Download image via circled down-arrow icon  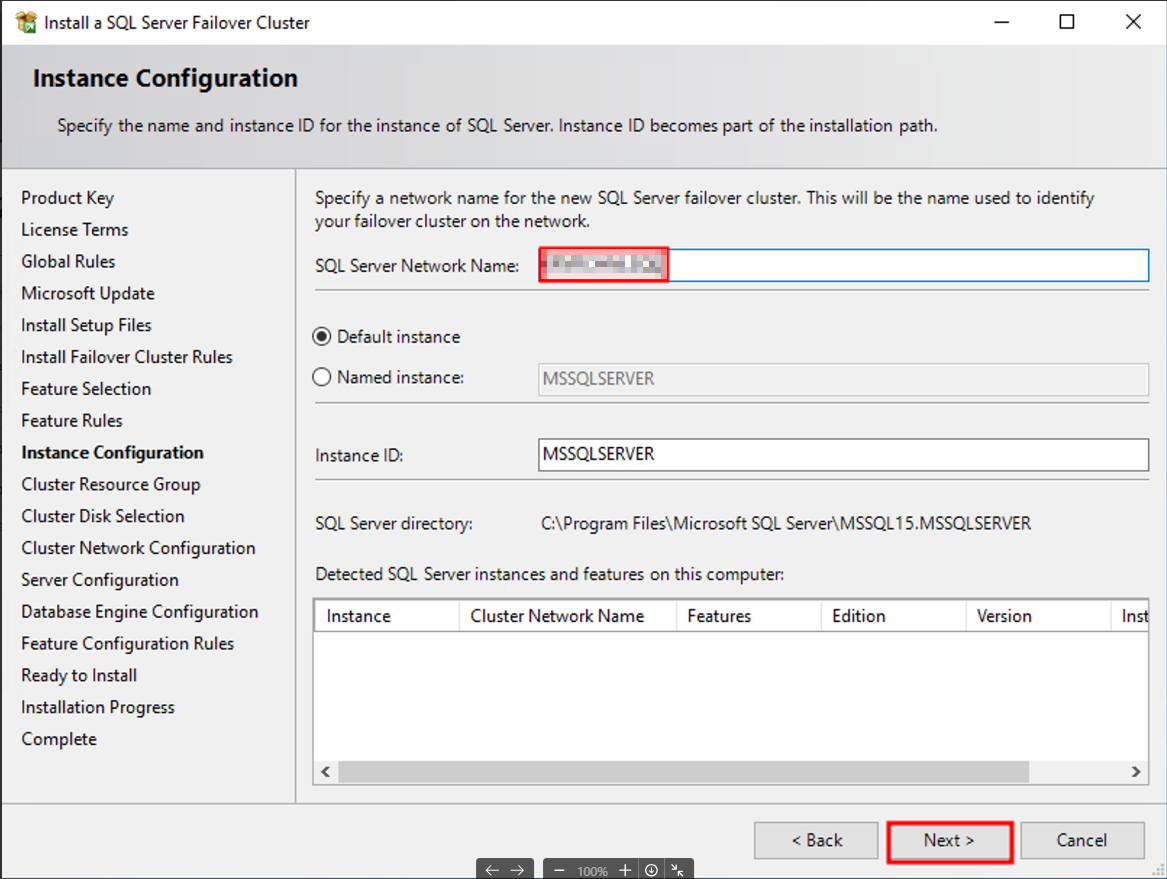pos(651,870)
